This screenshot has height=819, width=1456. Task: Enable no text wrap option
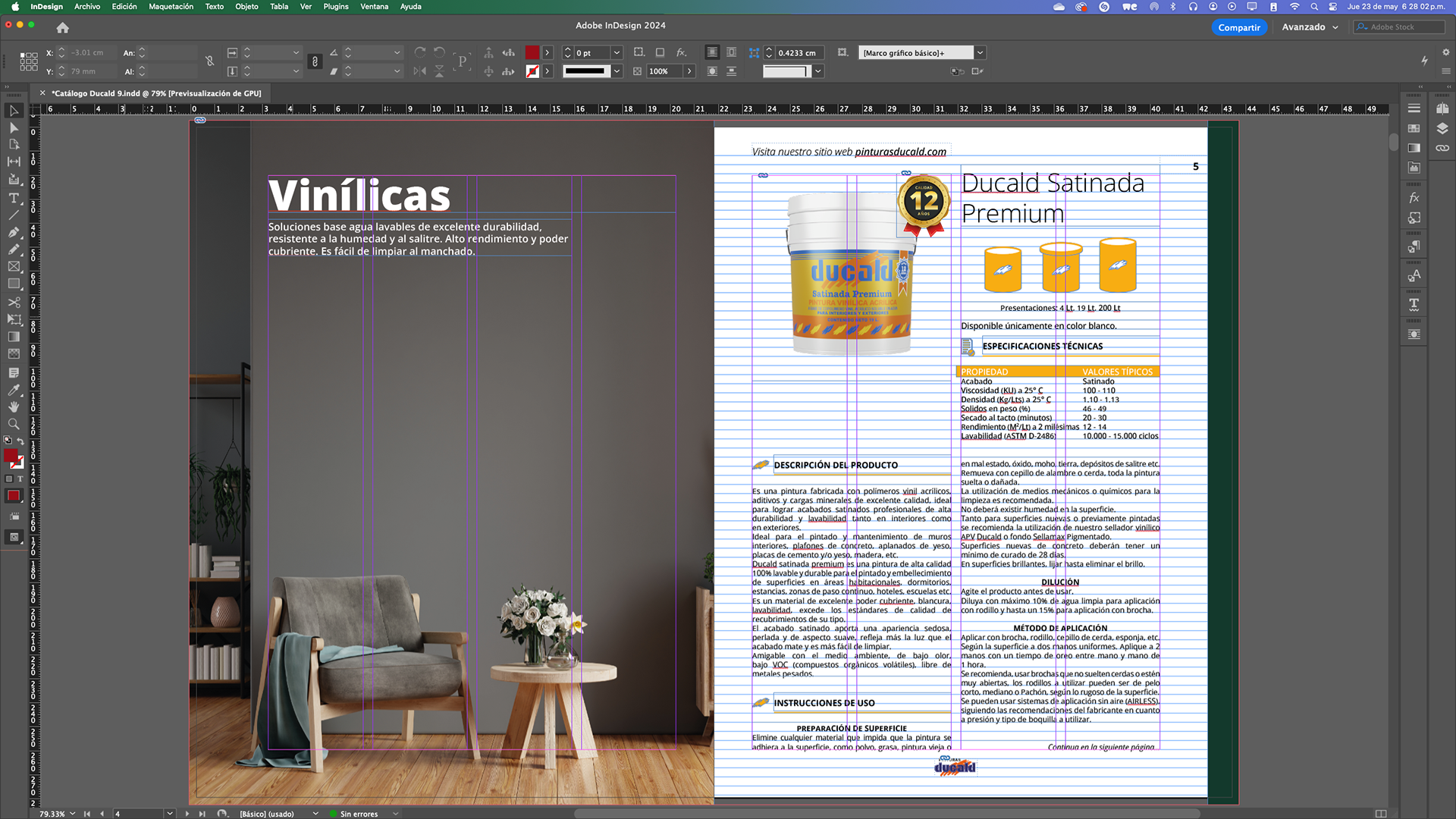tap(712, 52)
